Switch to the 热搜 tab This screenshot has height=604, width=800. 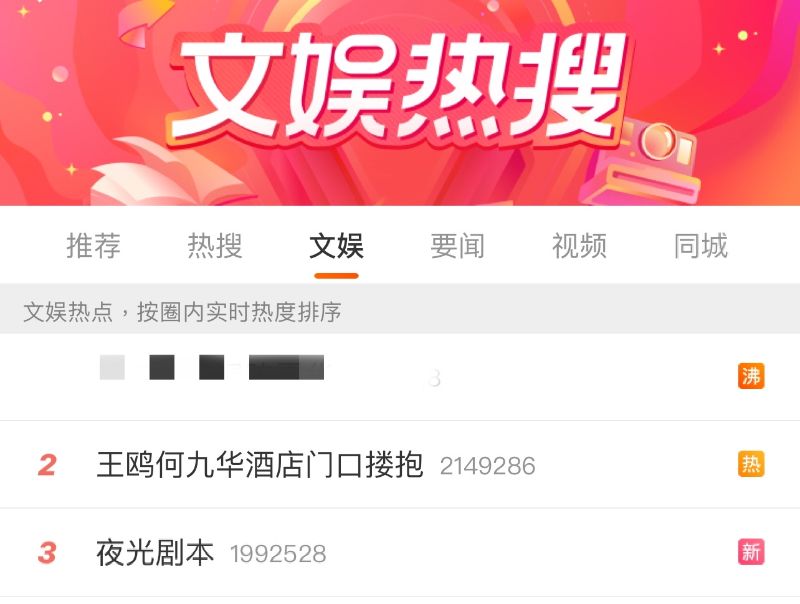pyautogui.click(x=215, y=246)
